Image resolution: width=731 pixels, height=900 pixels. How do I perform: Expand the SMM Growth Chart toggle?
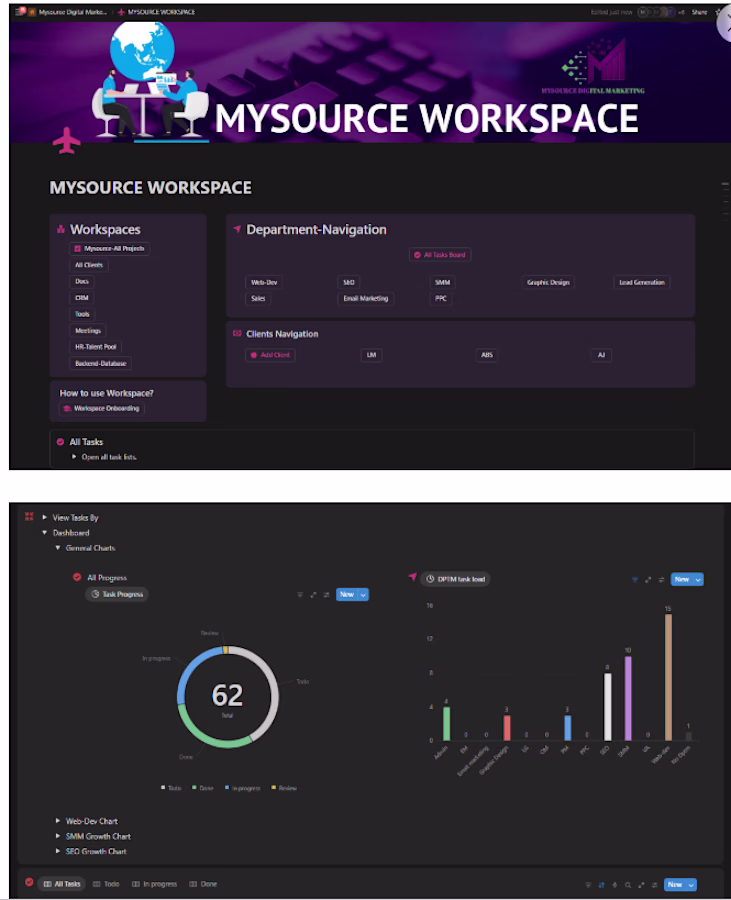[57, 836]
